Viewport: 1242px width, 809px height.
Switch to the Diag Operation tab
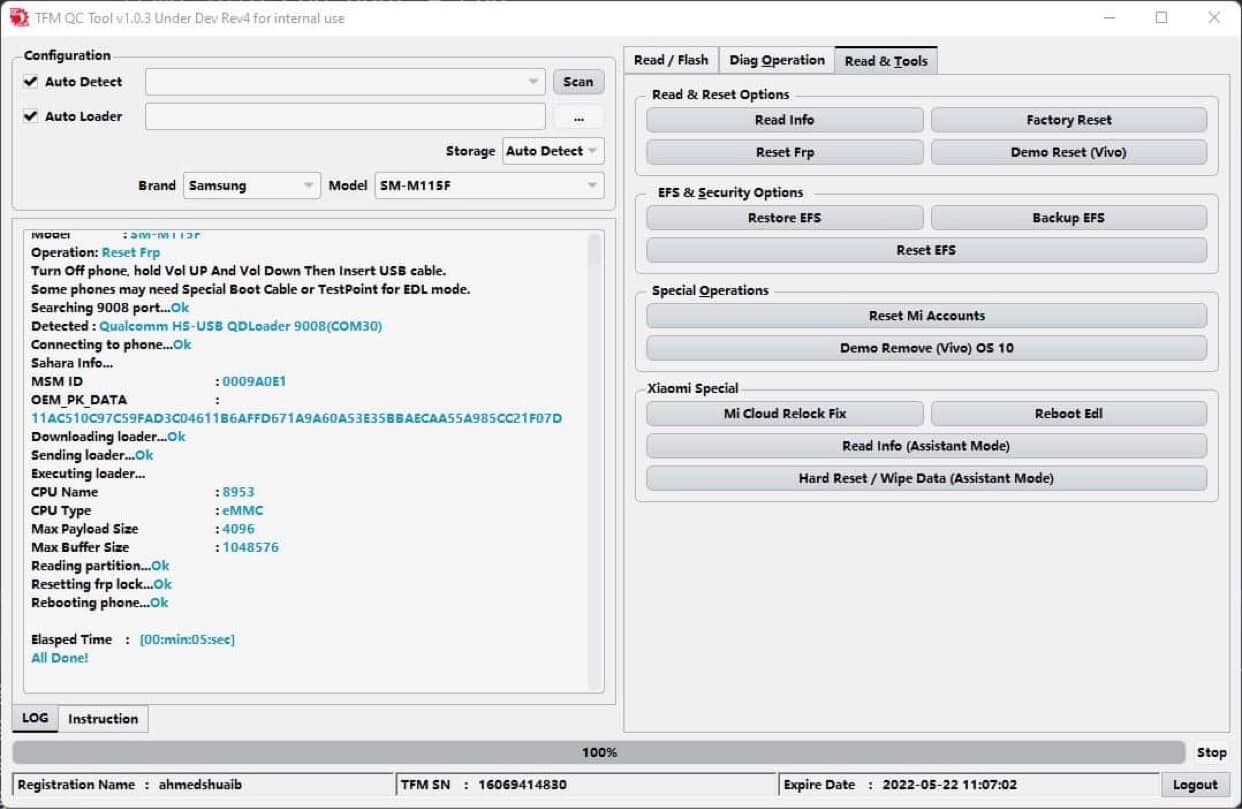click(777, 60)
